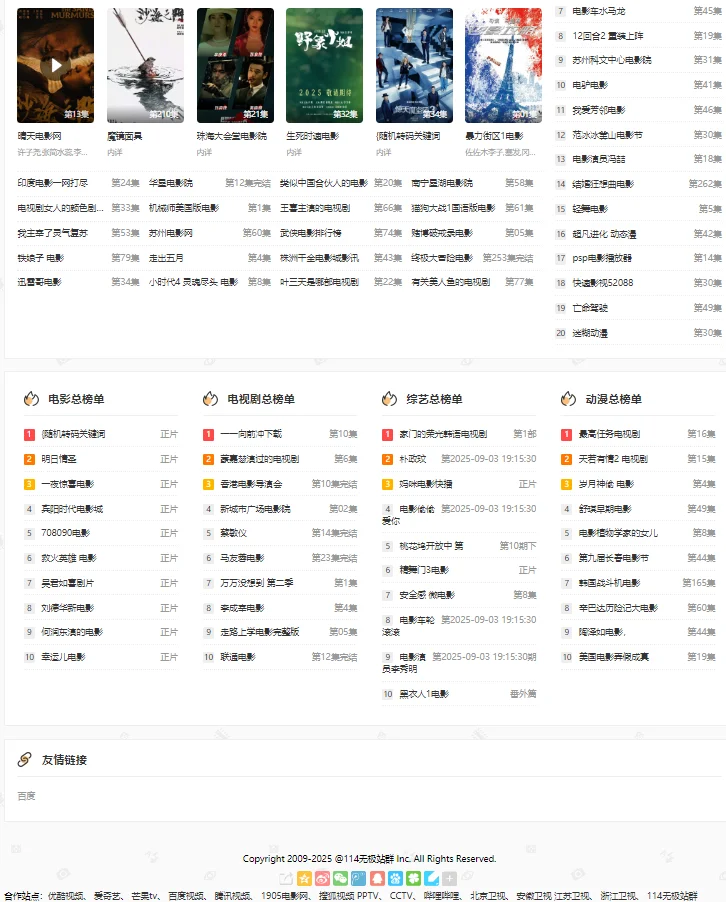Click the blue note share icon
726x902 pixels.
click(431, 878)
